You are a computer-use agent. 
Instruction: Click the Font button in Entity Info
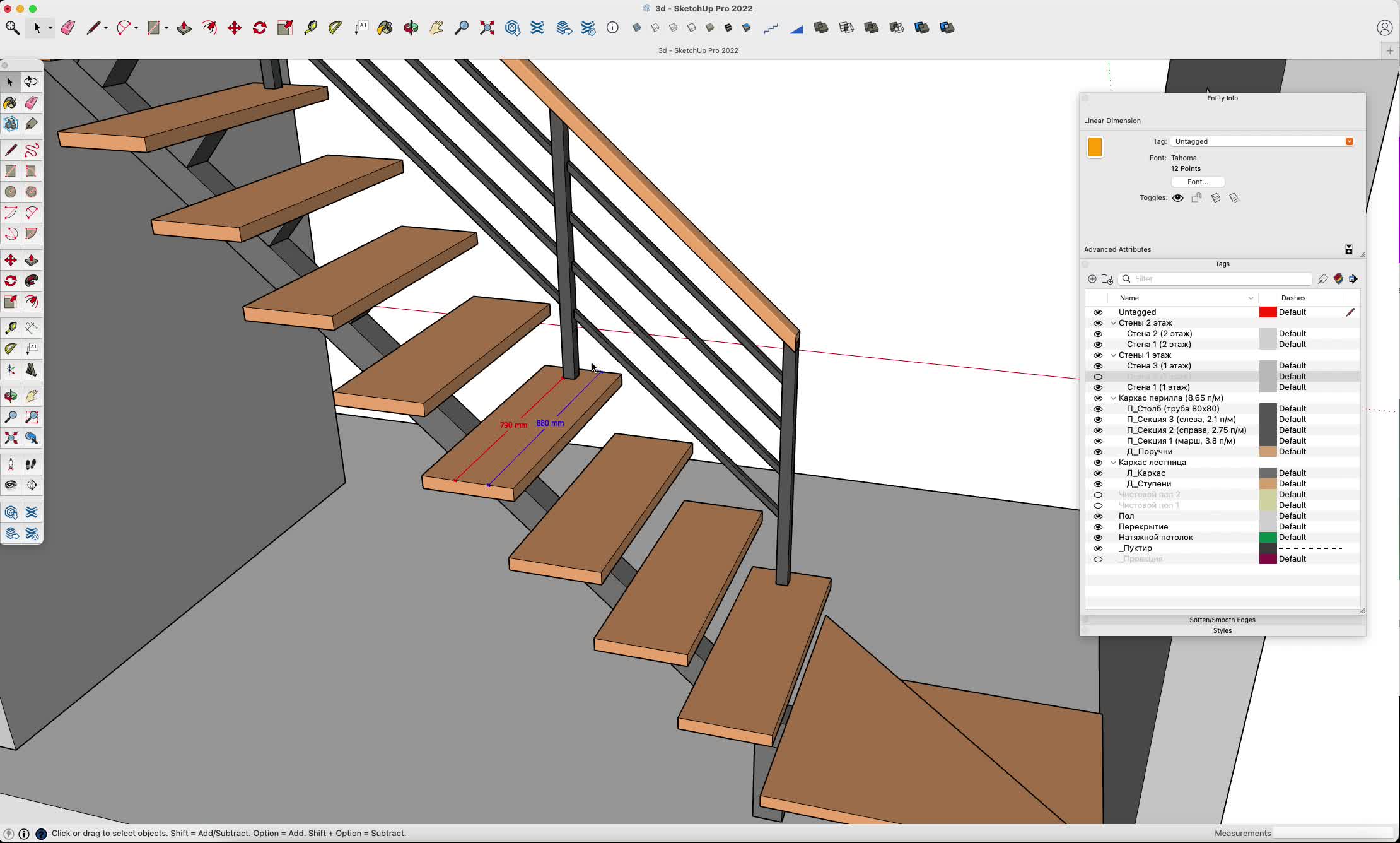click(1197, 182)
